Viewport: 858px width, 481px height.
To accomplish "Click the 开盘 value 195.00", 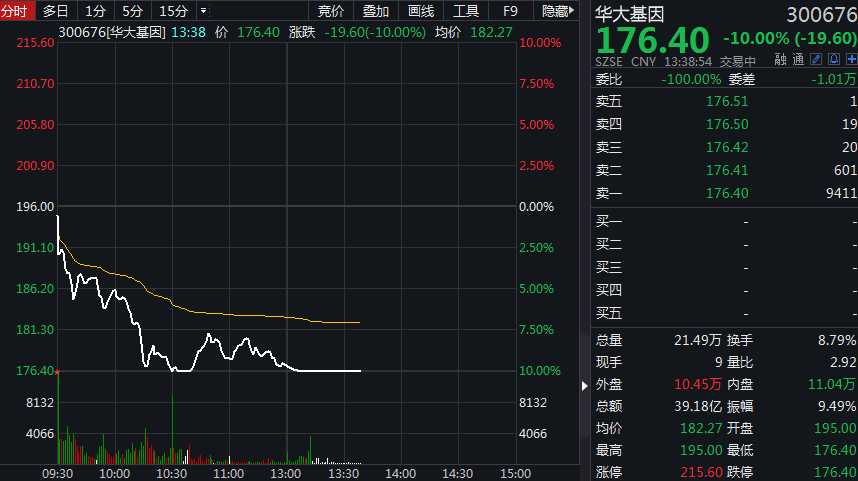I will pyautogui.click(x=835, y=428).
